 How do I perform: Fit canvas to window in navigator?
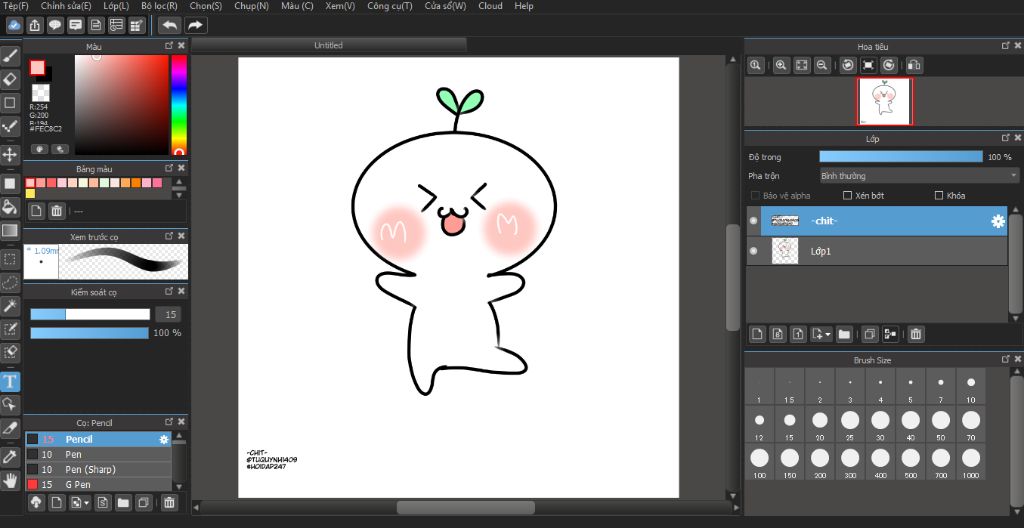(801, 65)
